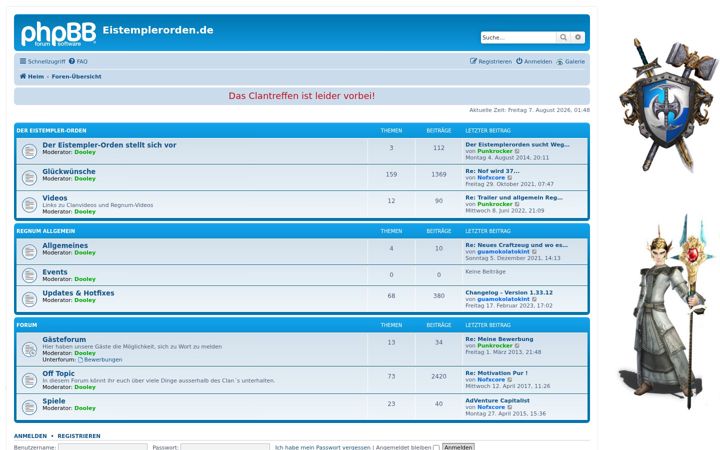720x450 pixels.
Task: Open the Allgemeines forum
Action: point(65,245)
